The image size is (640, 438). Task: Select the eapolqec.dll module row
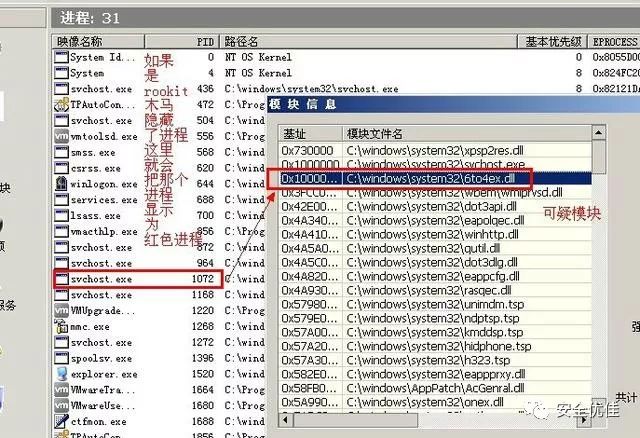(x=435, y=220)
